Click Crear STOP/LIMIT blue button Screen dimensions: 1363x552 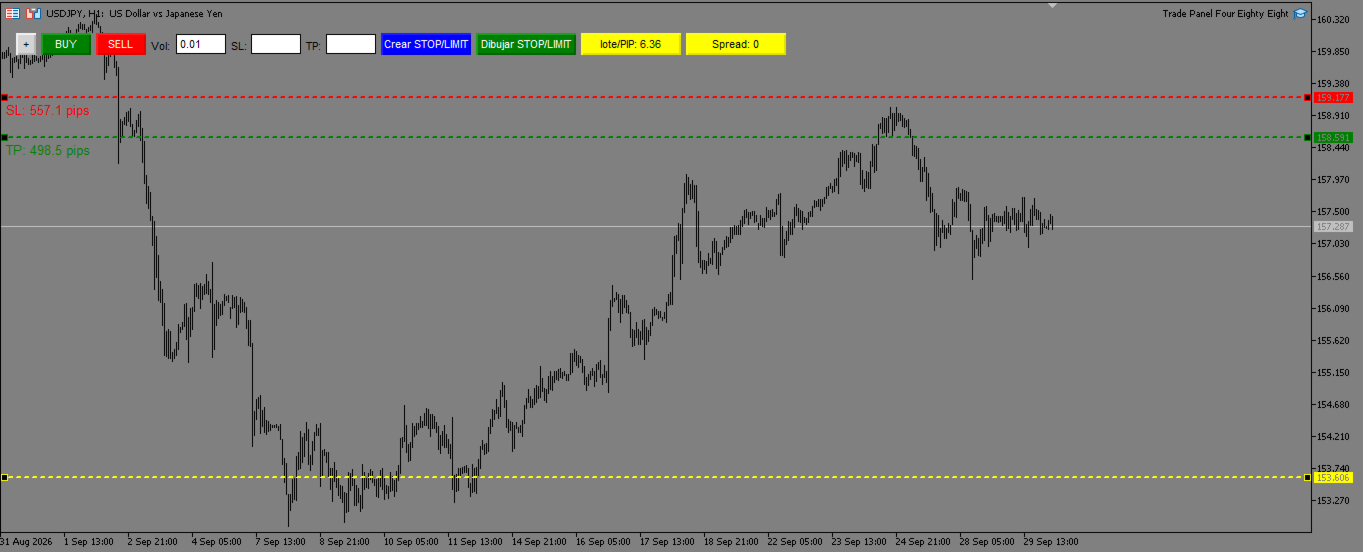(x=426, y=44)
